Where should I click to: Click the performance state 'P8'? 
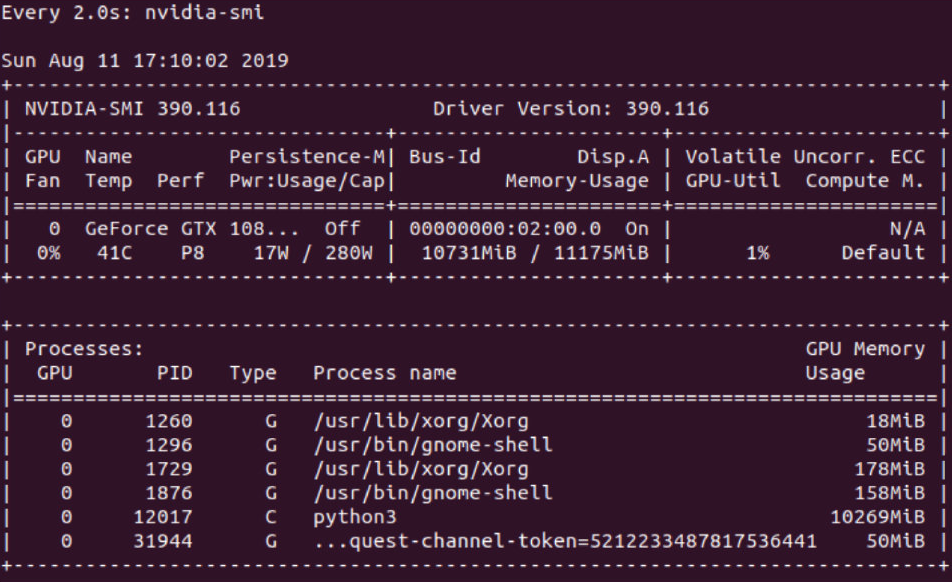192,253
